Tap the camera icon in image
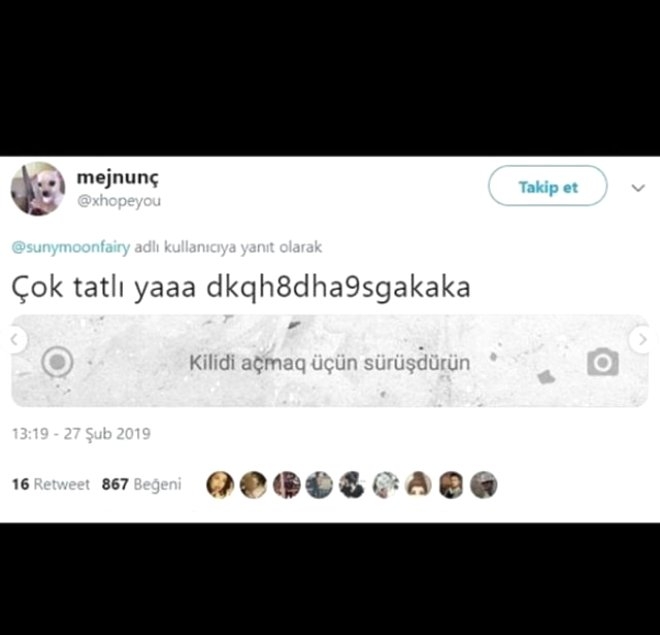The height and width of the screenshot is (635, 660). click(x=603, y=362)
